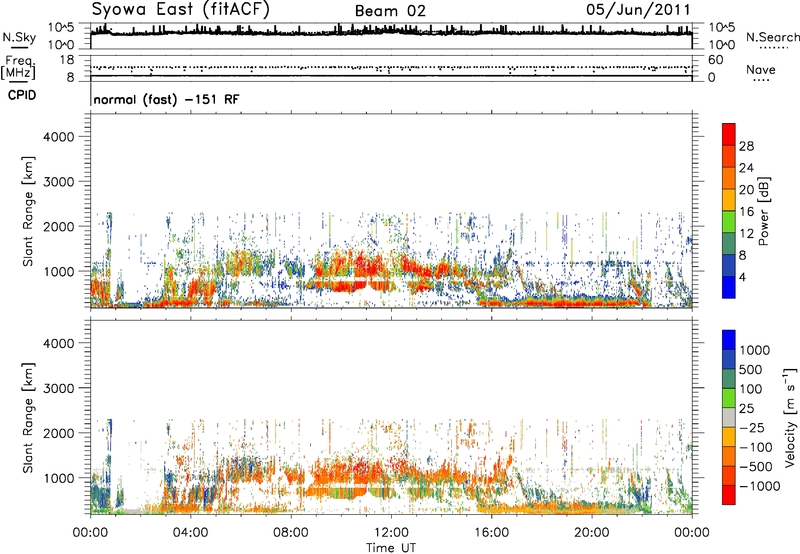Image resolution: width=800 pixels, height=554 pixels.
Task: Click the "-500" value on the velocity colorbar
Action: click(756, 467)
